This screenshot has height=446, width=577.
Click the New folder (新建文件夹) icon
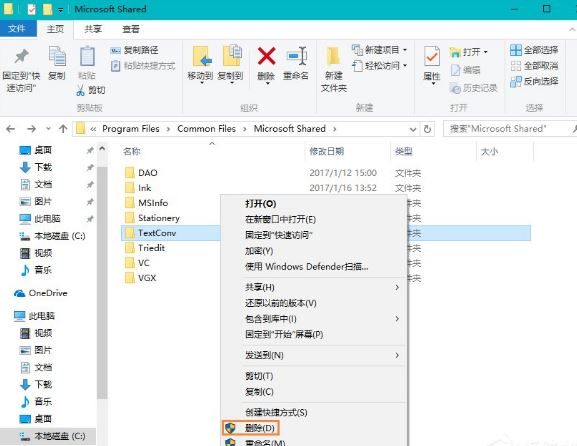[333, 57]
